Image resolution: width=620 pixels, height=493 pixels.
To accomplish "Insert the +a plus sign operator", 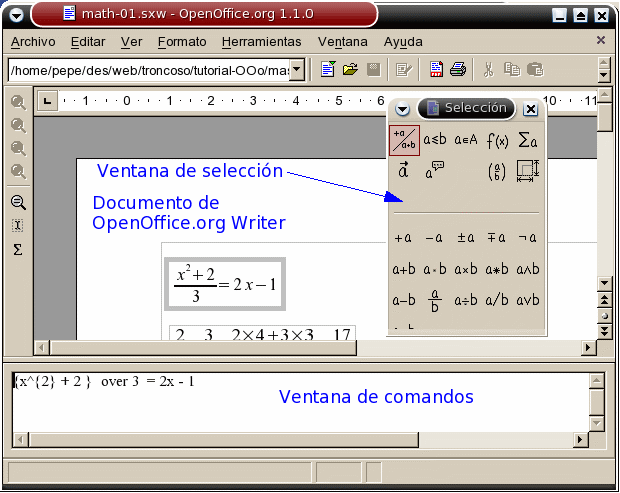I will pos(403,238).
